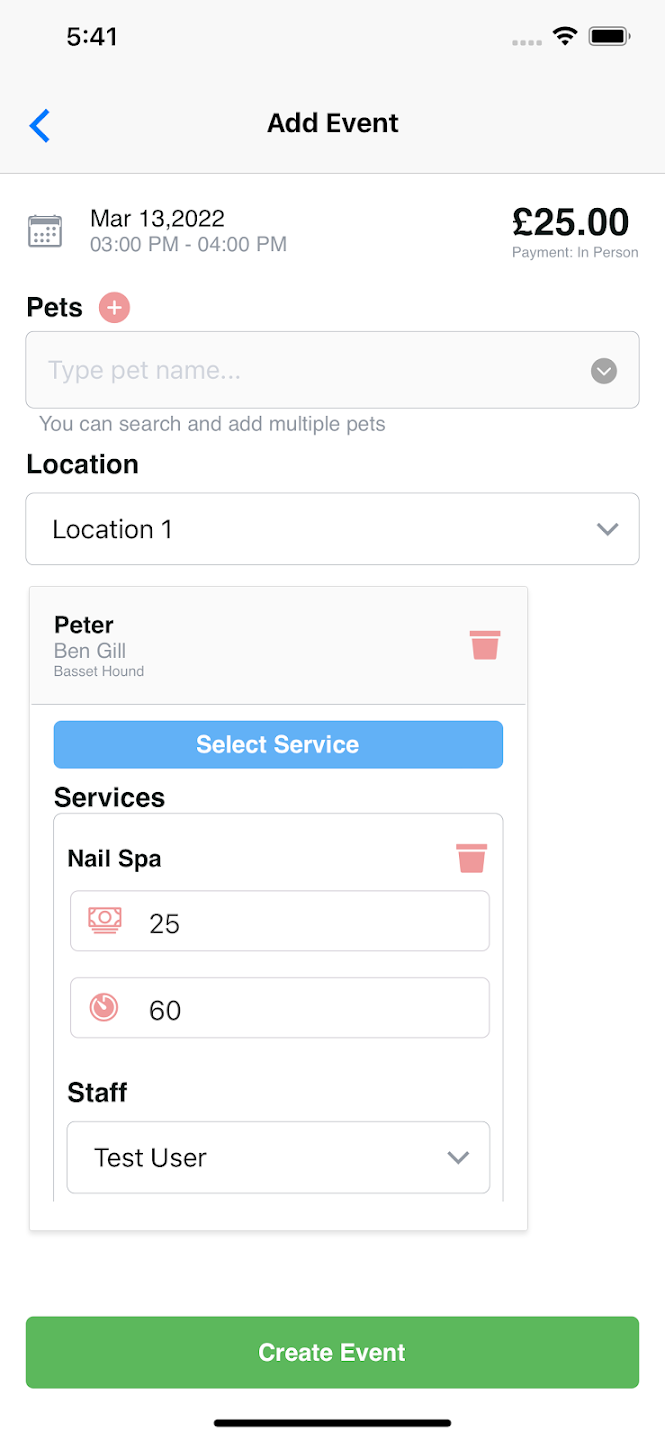Open the Staff dropdown showing Test User

[x=458, y=1157]
